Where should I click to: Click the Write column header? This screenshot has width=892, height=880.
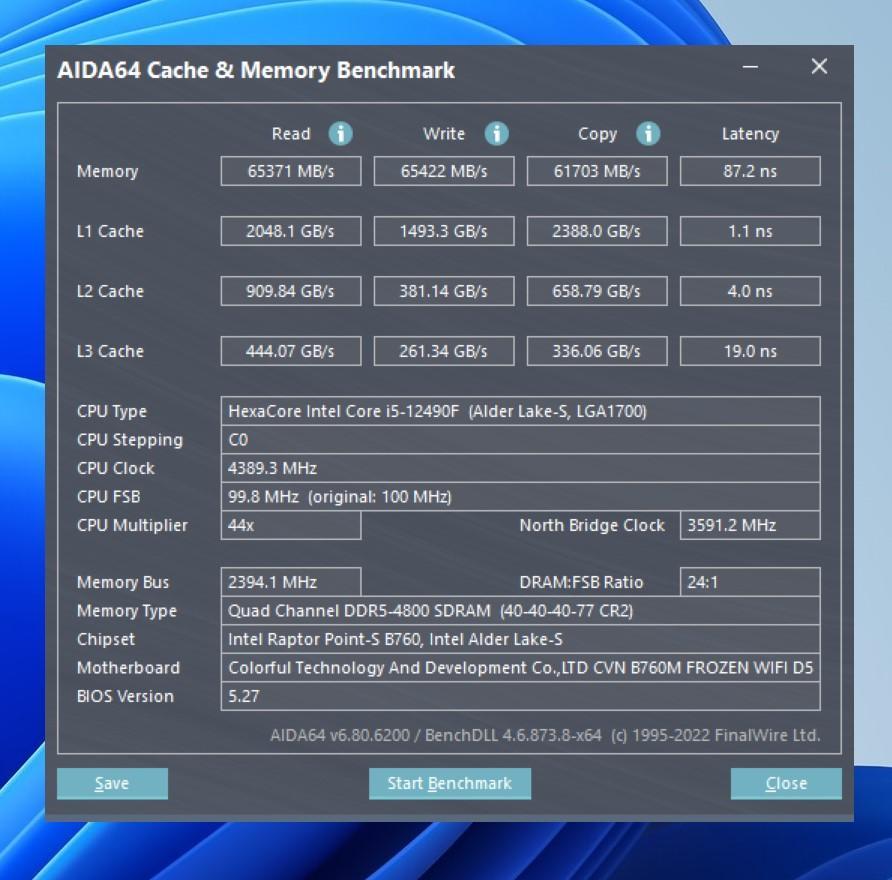pos(444,134)
